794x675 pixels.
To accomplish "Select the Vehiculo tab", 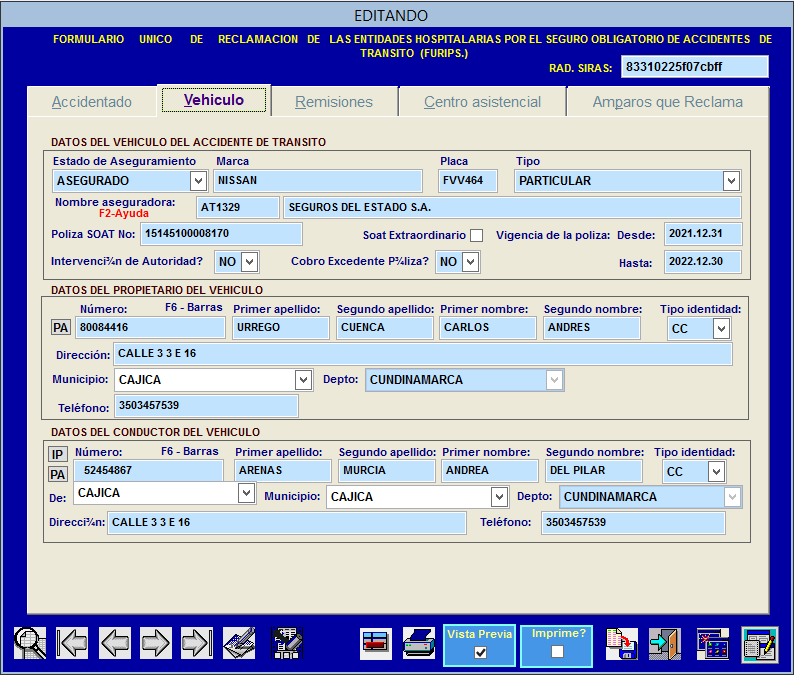I will click(214, 100).
